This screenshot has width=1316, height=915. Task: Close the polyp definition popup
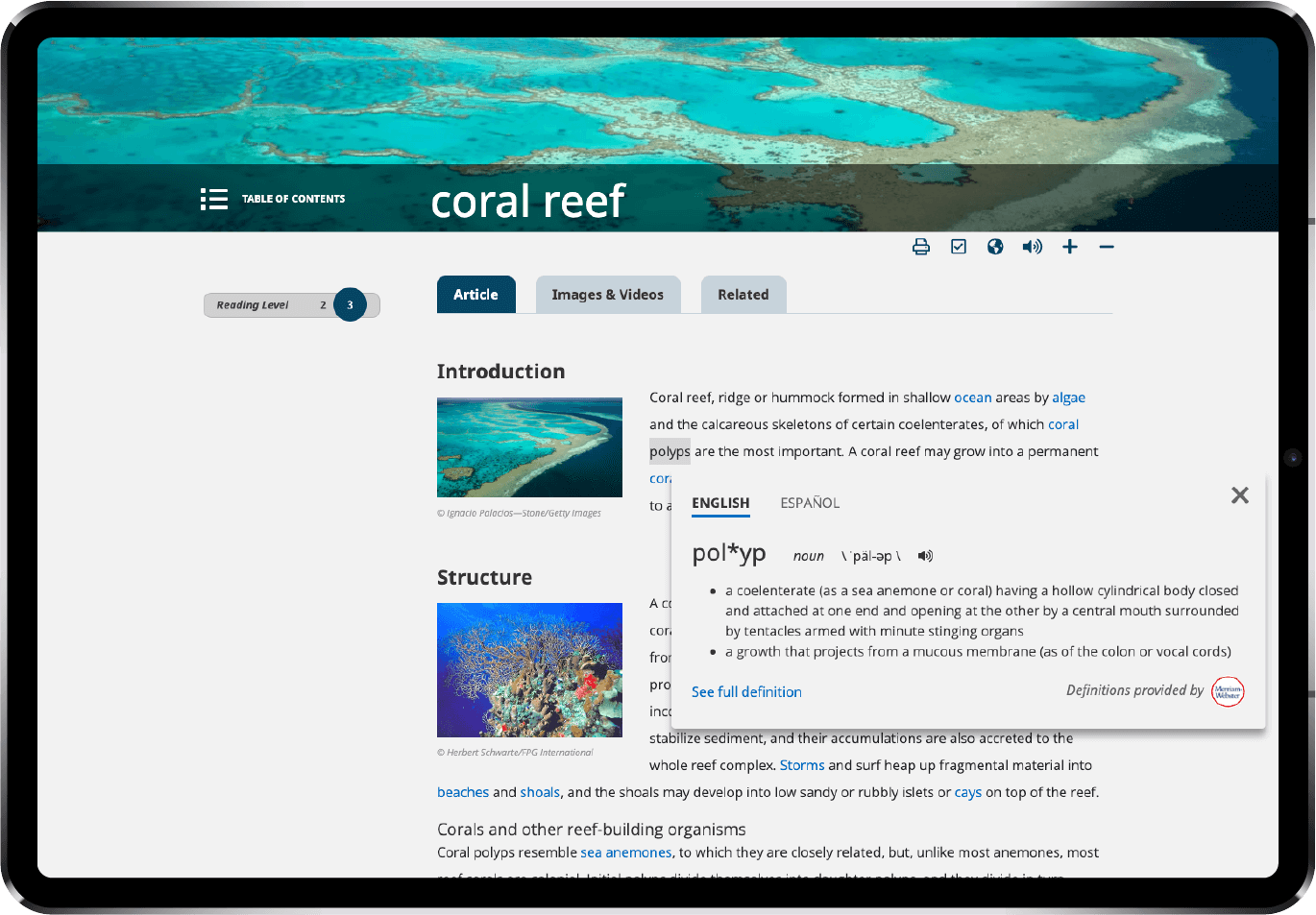tap(1240, 495)
